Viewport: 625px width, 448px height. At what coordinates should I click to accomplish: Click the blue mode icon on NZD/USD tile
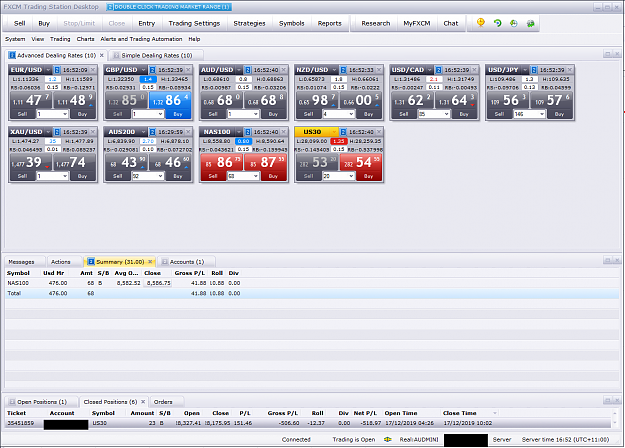coord(343,70)
